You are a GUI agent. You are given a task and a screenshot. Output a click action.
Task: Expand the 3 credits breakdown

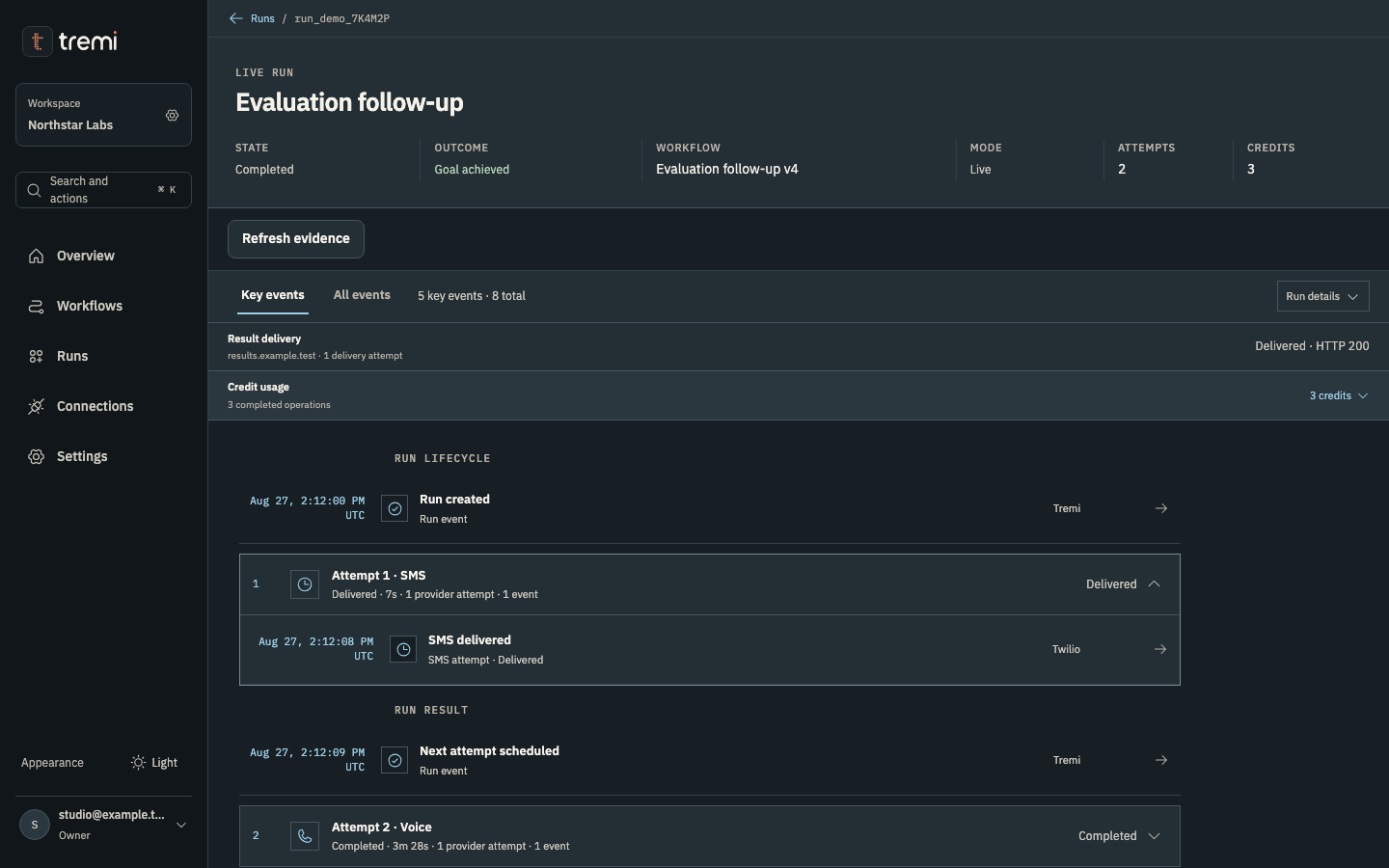point(1339,395)
